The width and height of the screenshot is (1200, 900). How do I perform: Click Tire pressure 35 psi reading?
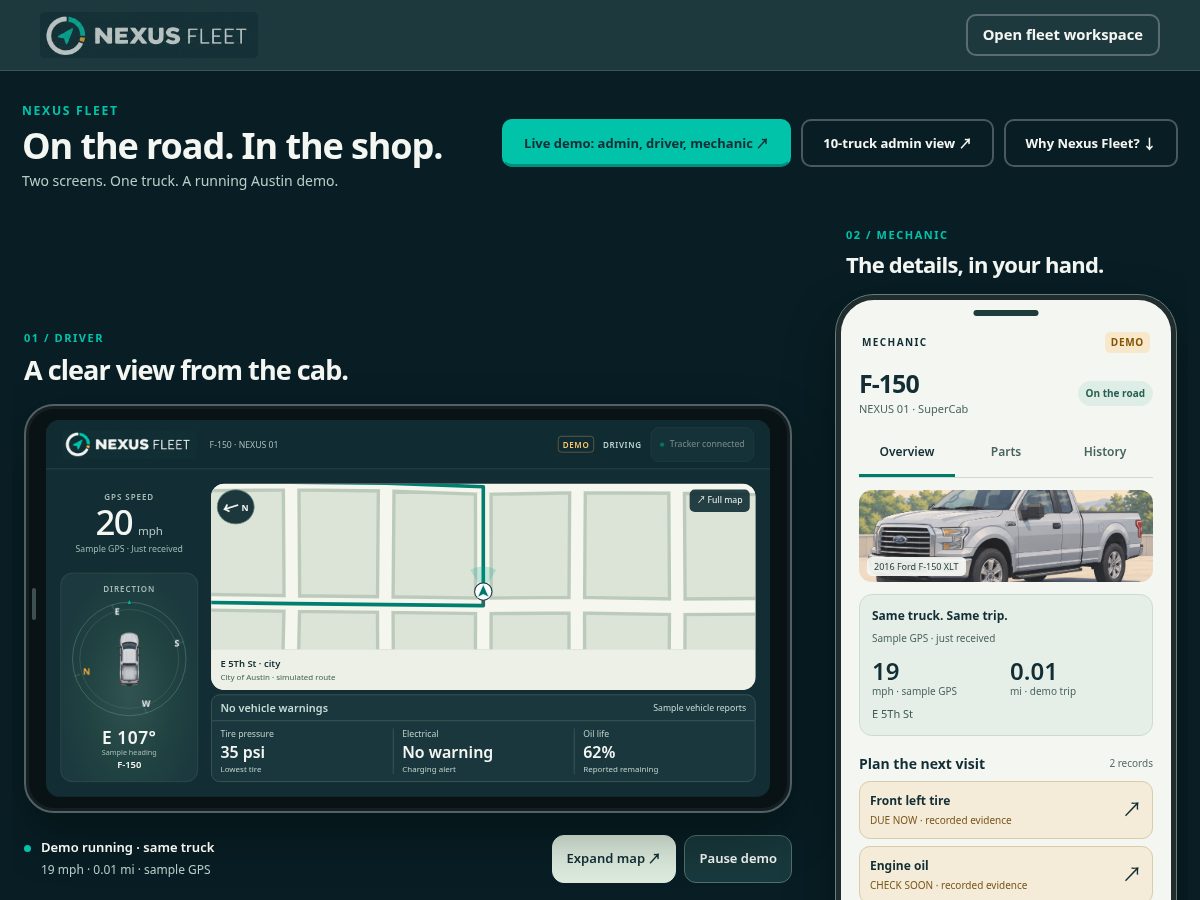click(243, 752)
